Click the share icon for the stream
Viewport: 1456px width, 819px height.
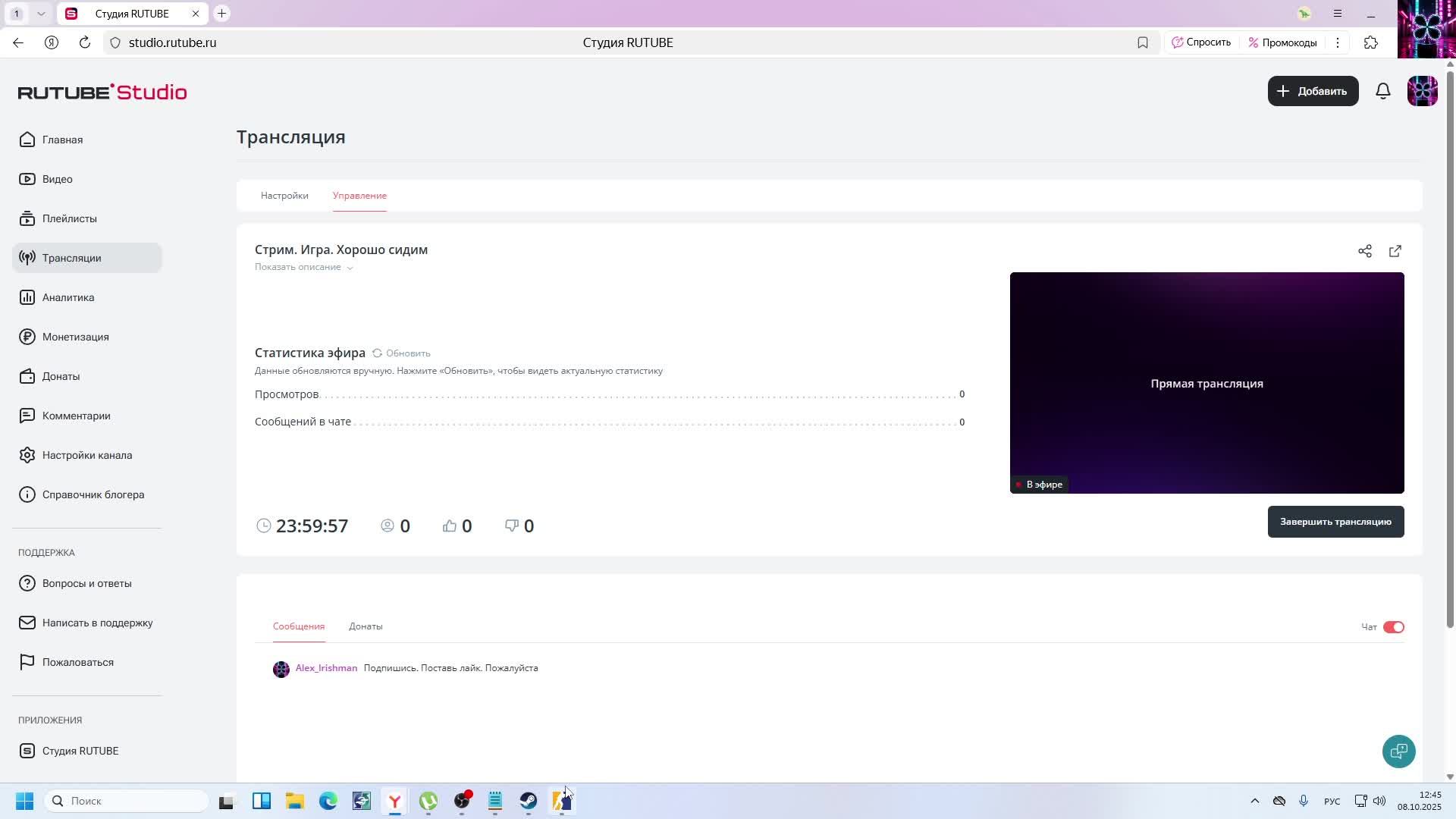pos(1365,251)
